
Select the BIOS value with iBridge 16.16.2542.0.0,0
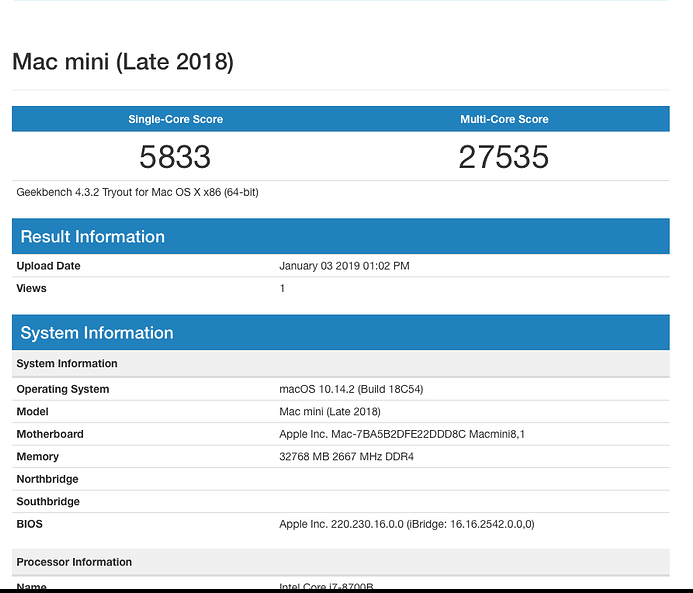pyautogui.click(x=407, y=525)
